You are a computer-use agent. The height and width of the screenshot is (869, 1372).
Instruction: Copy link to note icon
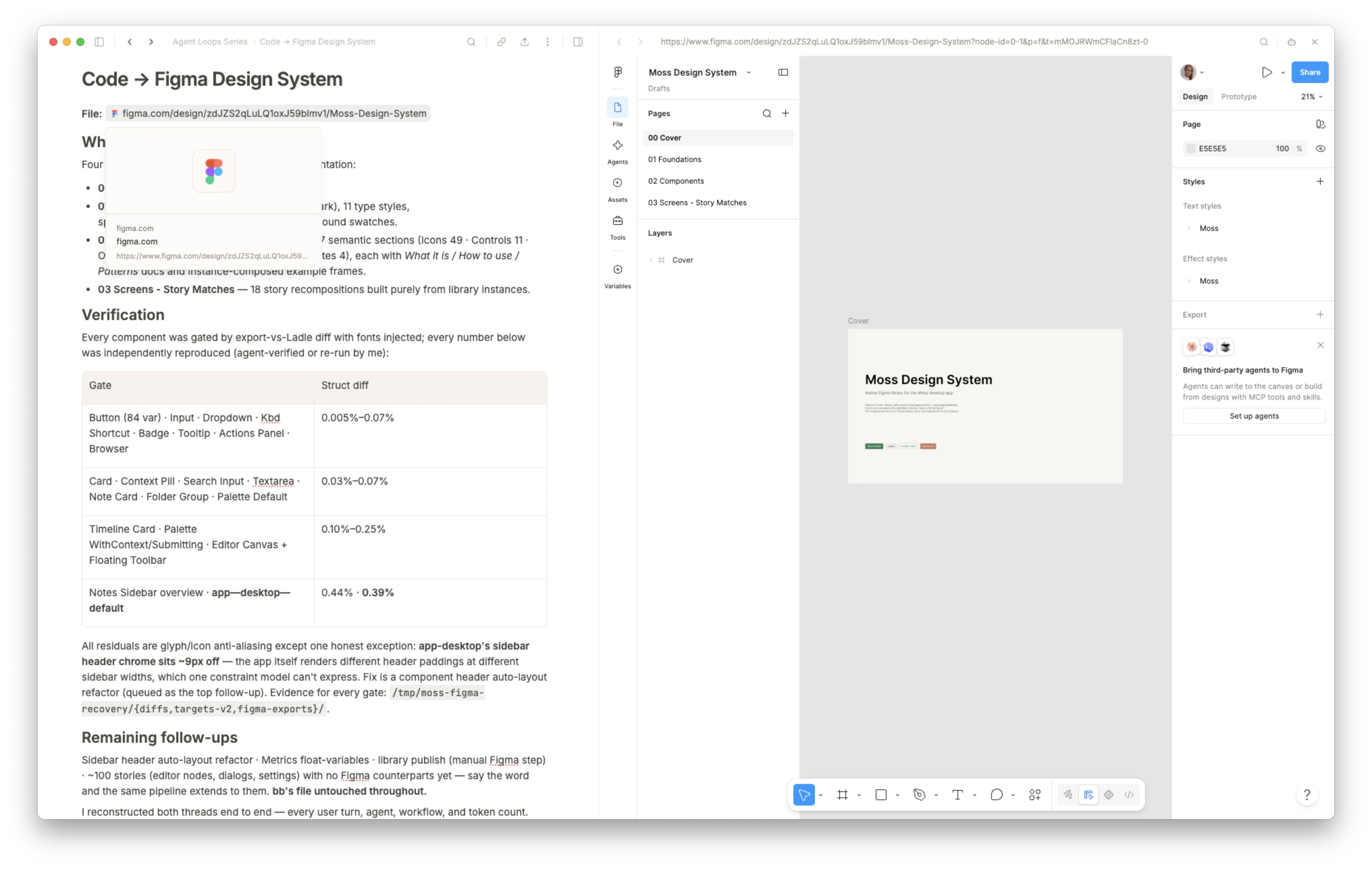coord(501,42)
